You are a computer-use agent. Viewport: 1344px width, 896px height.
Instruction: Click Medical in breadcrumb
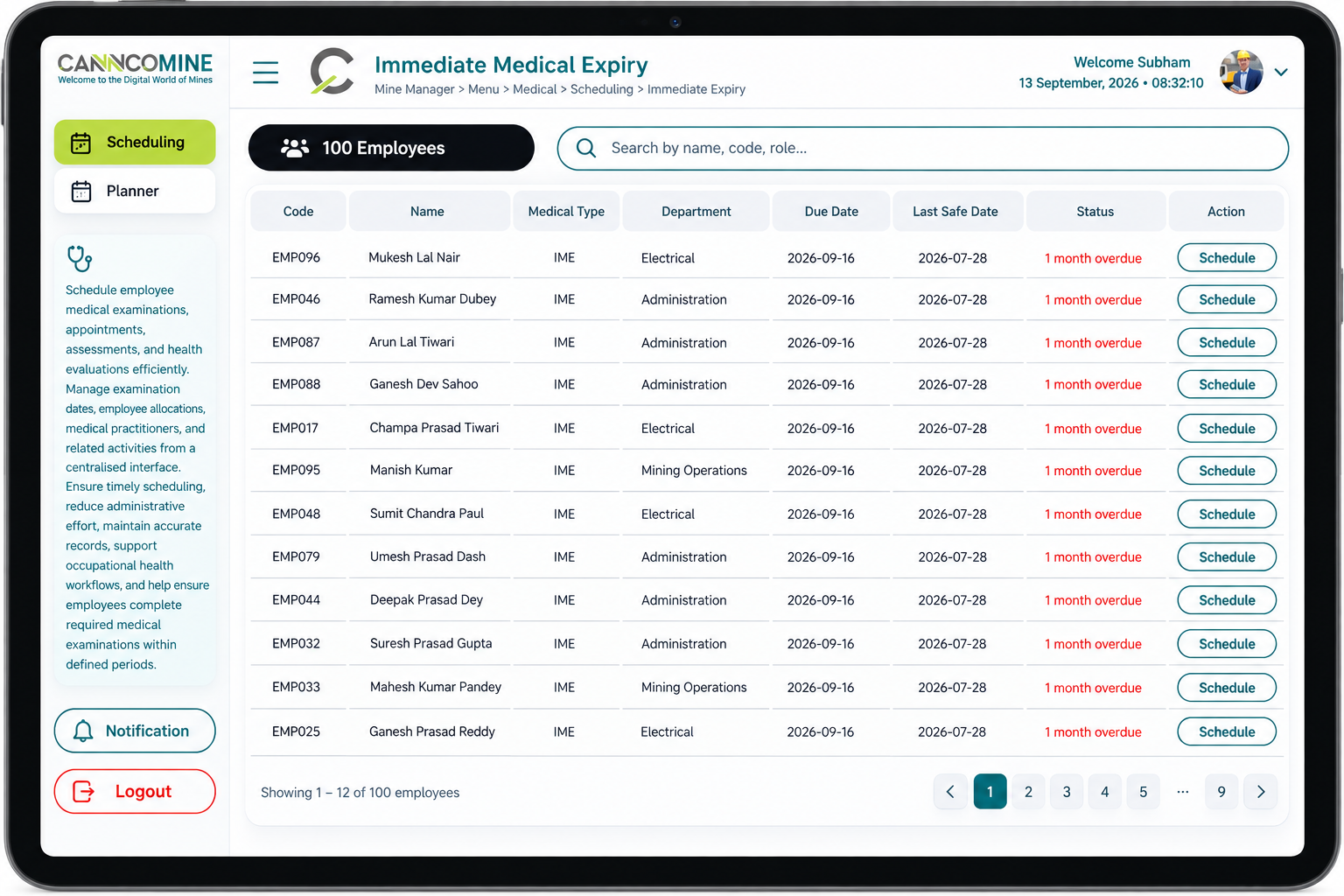[535, 89]
